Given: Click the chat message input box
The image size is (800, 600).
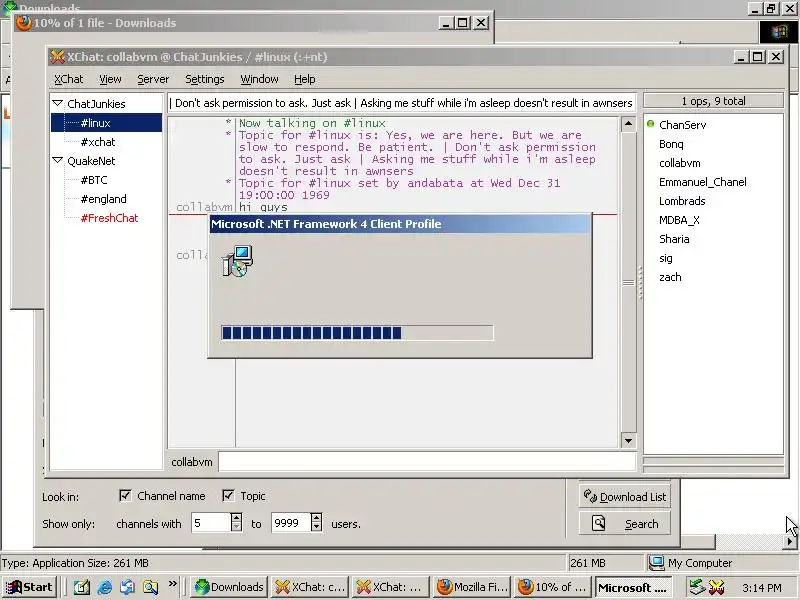Looking at the screenshot, I should pos(427,462).
